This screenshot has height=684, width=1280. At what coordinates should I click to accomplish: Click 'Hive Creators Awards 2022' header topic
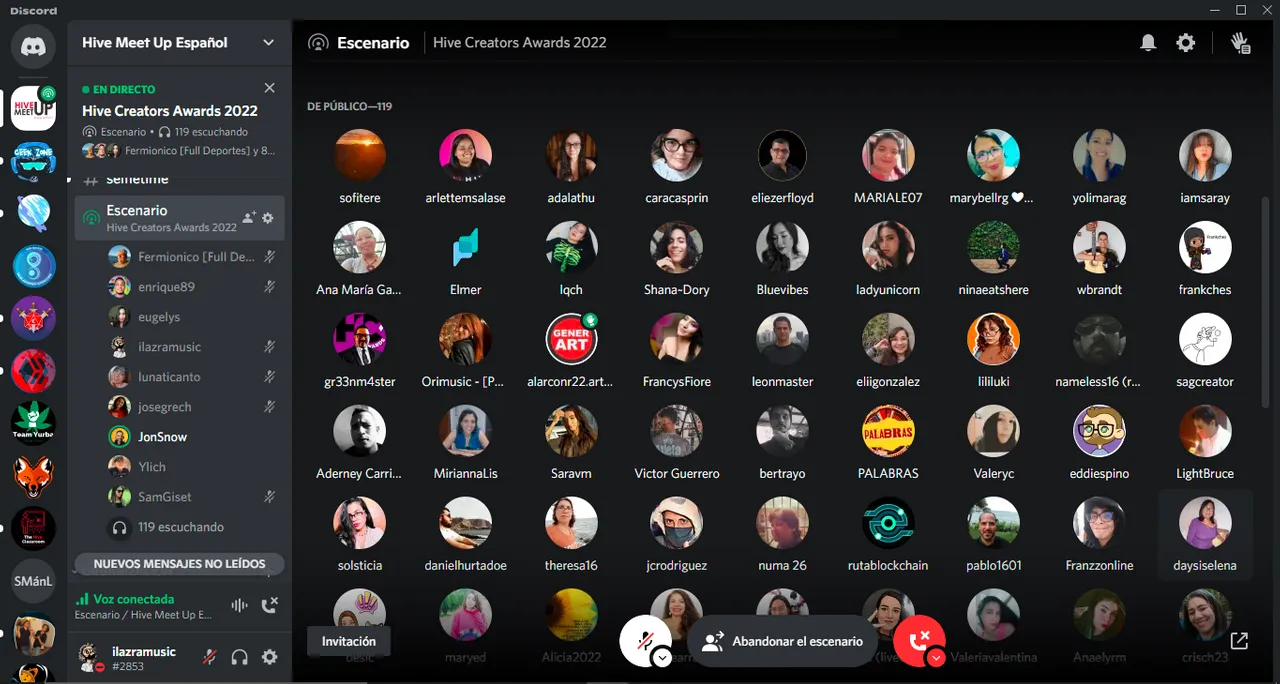(520, 43)
